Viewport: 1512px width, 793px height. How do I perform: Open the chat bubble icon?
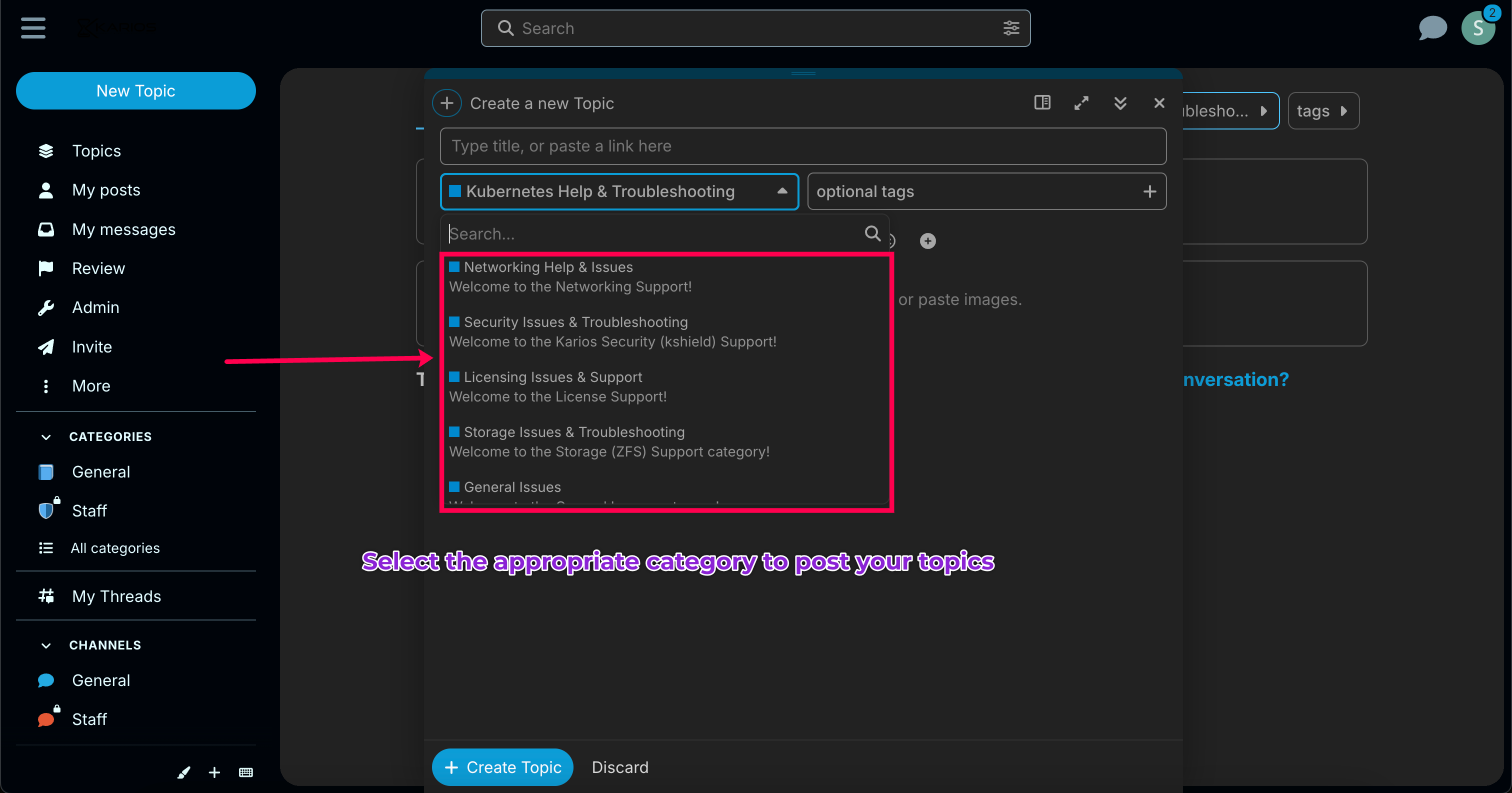(1432, 27)
